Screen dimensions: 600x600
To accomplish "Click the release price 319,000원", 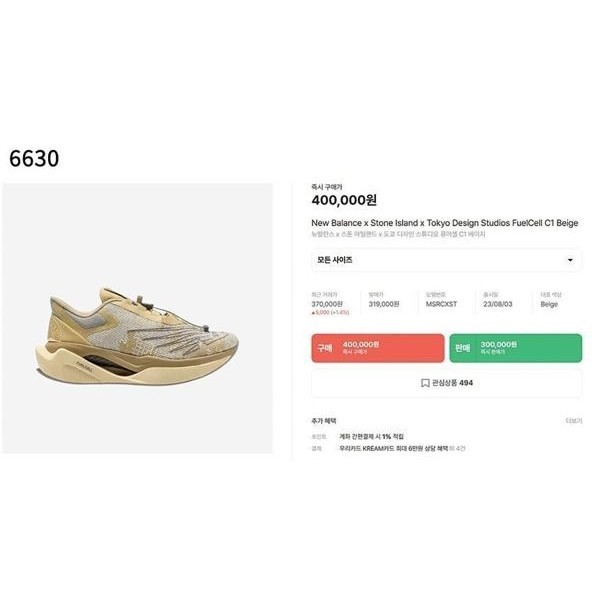I will 384,304.
